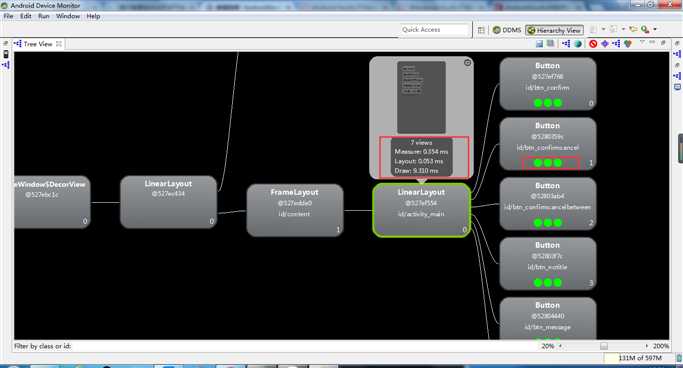
Task: Click the Filter by class or id field
Action: (305, 346)
